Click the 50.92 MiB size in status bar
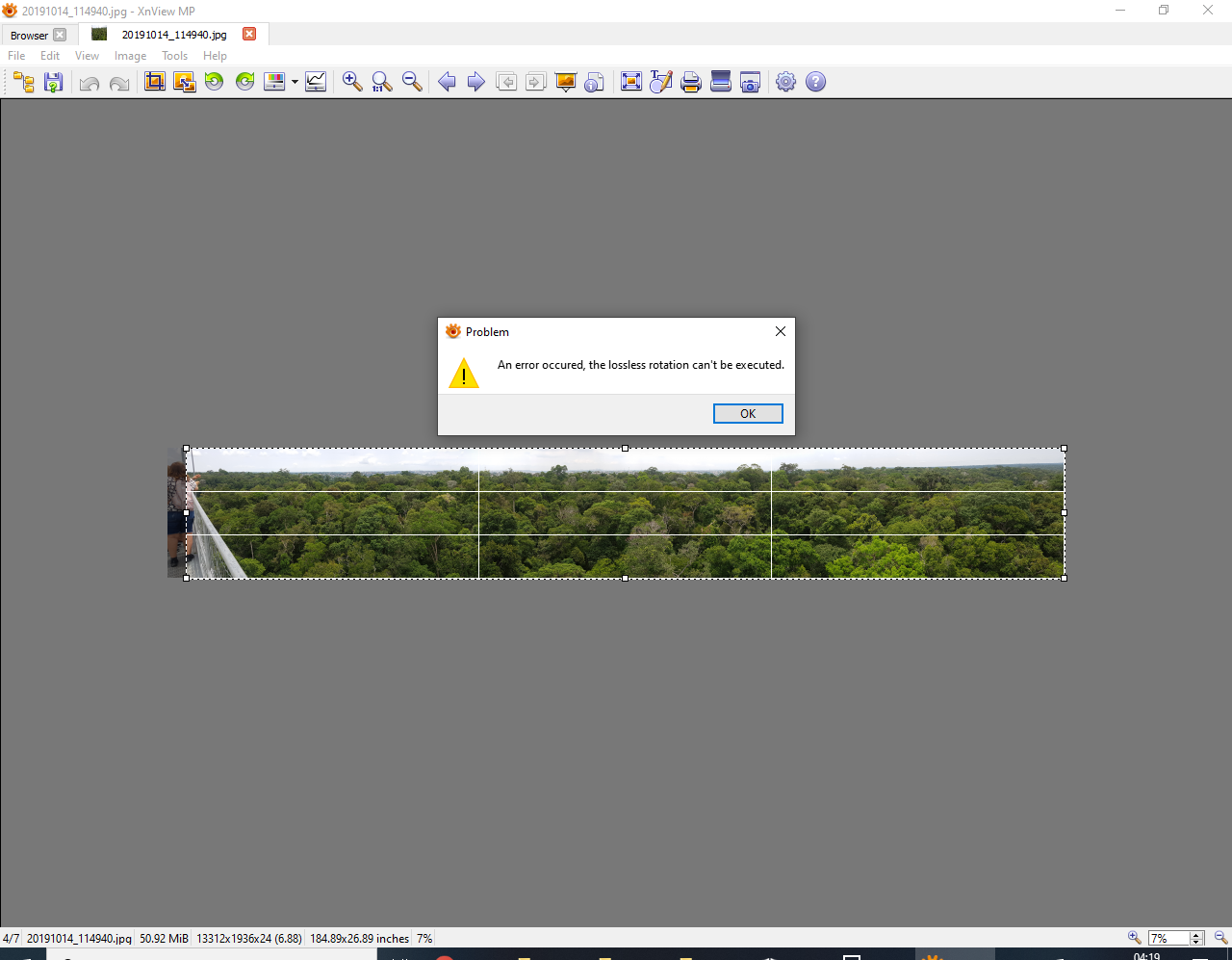 click(164, 938)
